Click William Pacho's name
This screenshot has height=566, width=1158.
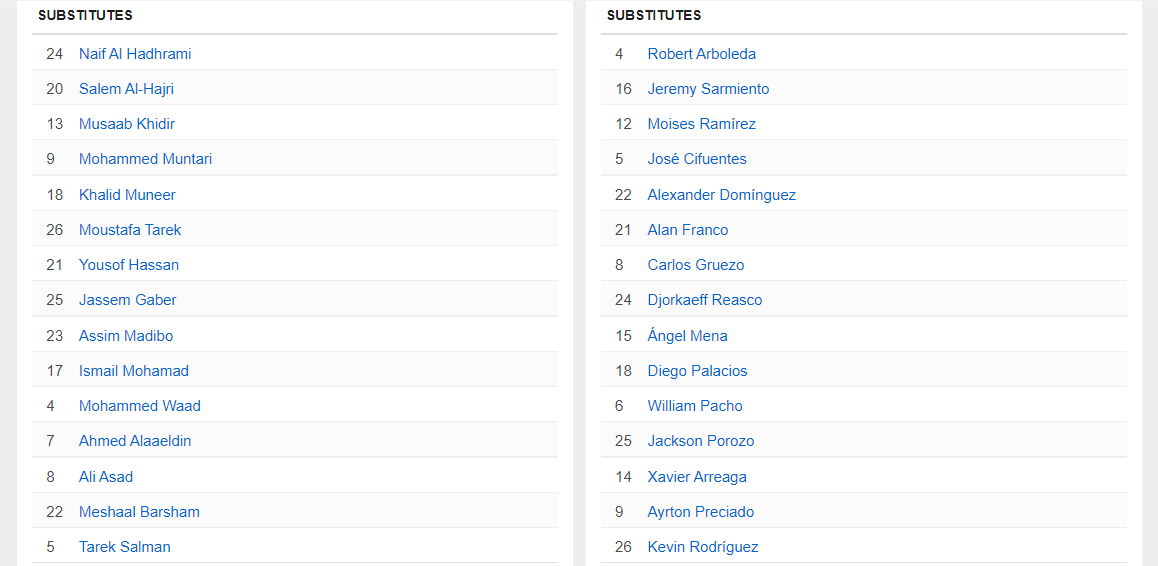(x=695, y=406)
